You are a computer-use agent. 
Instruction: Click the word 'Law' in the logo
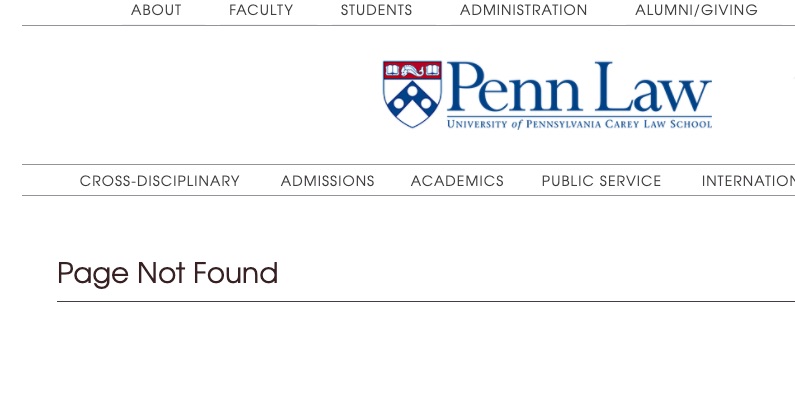click(654, 87)
